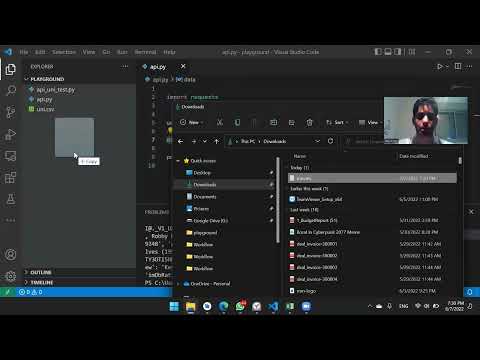Viewport: 480px width, 360px height.
Task: Open Explorer panel more actions menu
Action: (125, 66)
